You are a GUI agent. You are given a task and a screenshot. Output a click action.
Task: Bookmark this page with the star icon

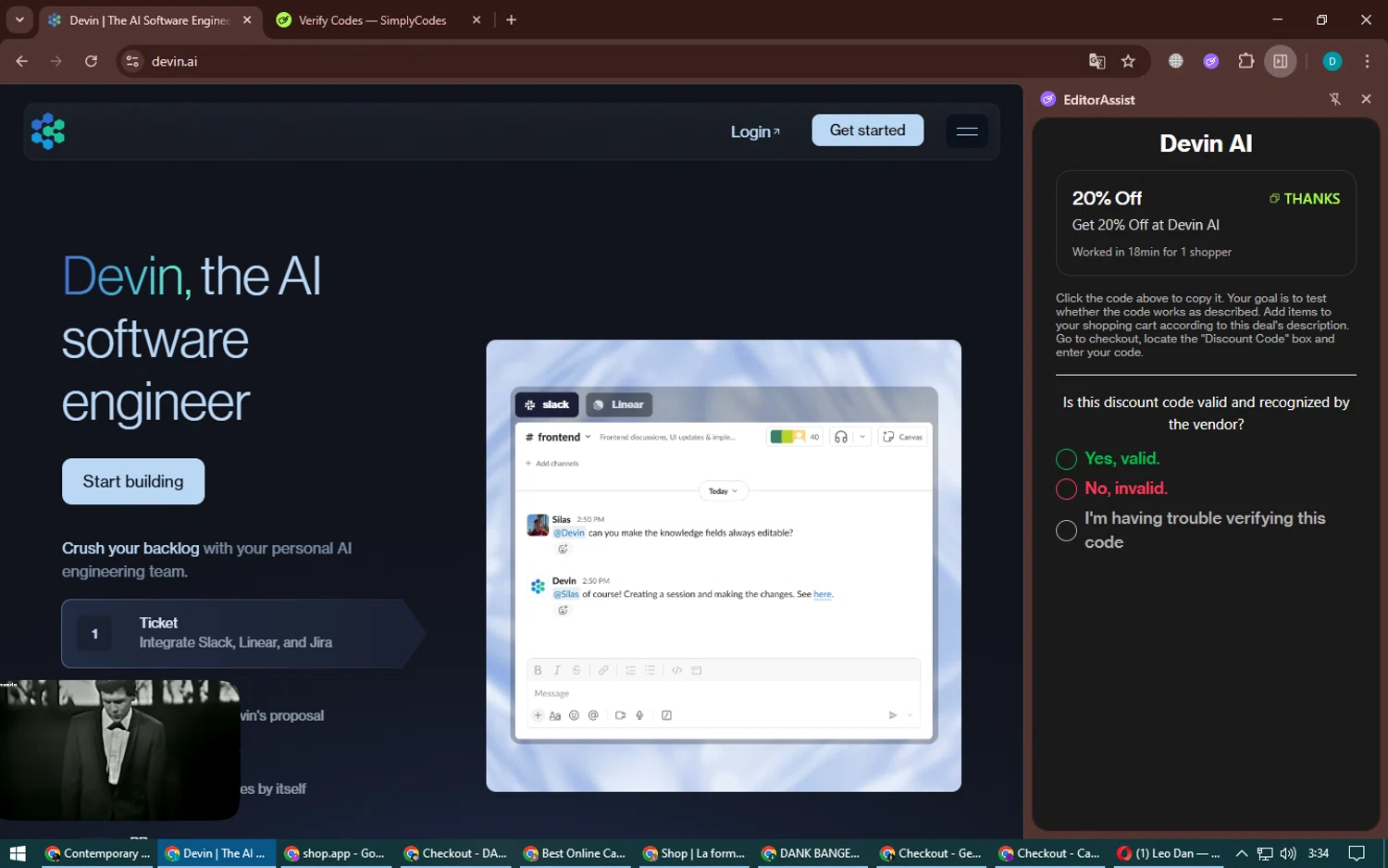[1128, 61]
